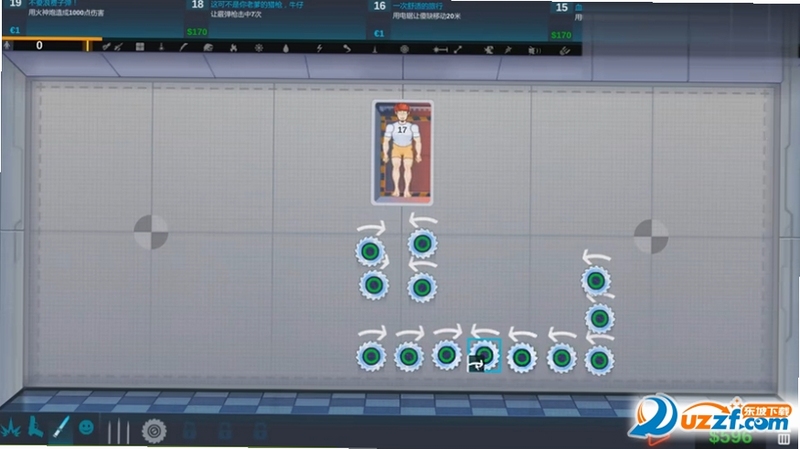This screenshot has height=449, width=800.
Task: Open the smiley face category
Action: pos(86,427)
